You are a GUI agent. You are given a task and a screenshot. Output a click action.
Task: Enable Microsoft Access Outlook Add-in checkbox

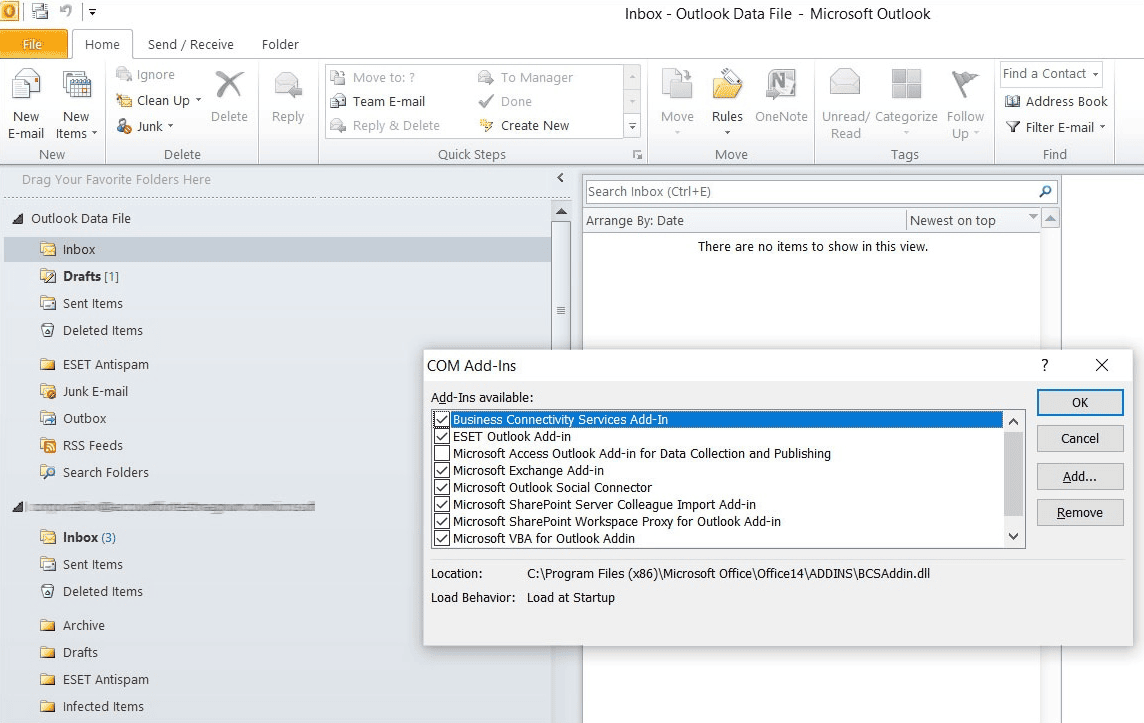442,454
